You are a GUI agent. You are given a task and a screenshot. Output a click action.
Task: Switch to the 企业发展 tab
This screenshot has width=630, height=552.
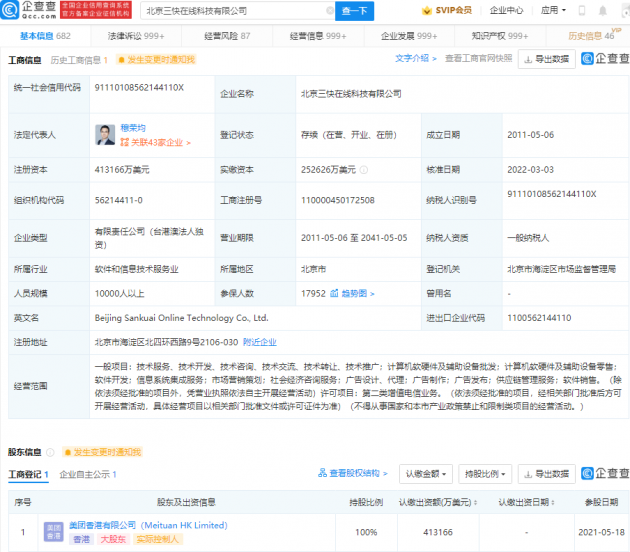(409, 36)
